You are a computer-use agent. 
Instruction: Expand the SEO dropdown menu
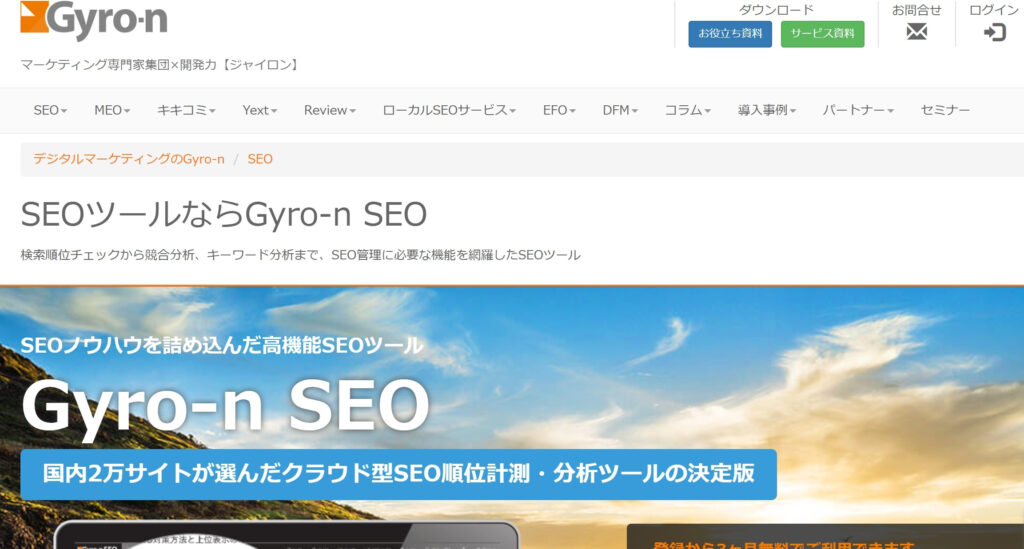pos(50,110)
